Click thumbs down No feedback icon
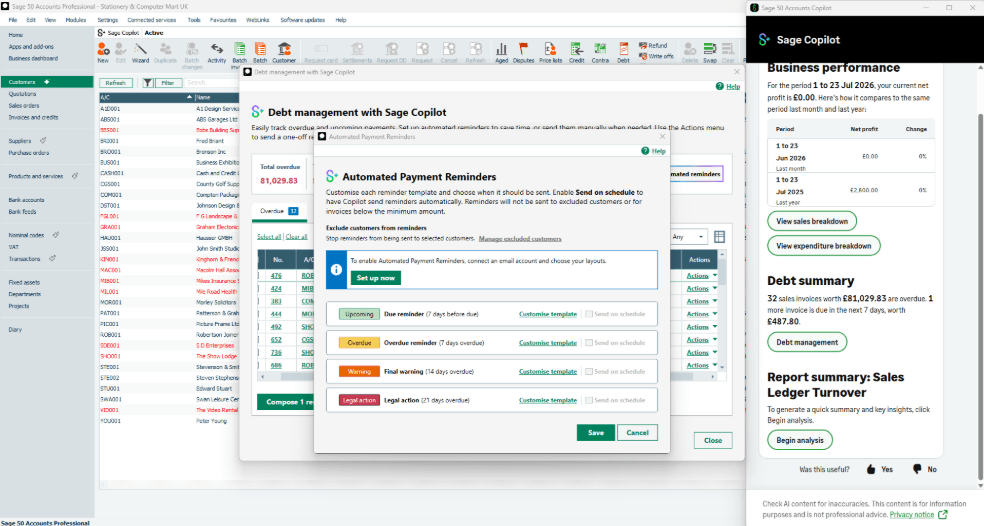The width and height of the screenshot is (985, 526). [917, 469]
